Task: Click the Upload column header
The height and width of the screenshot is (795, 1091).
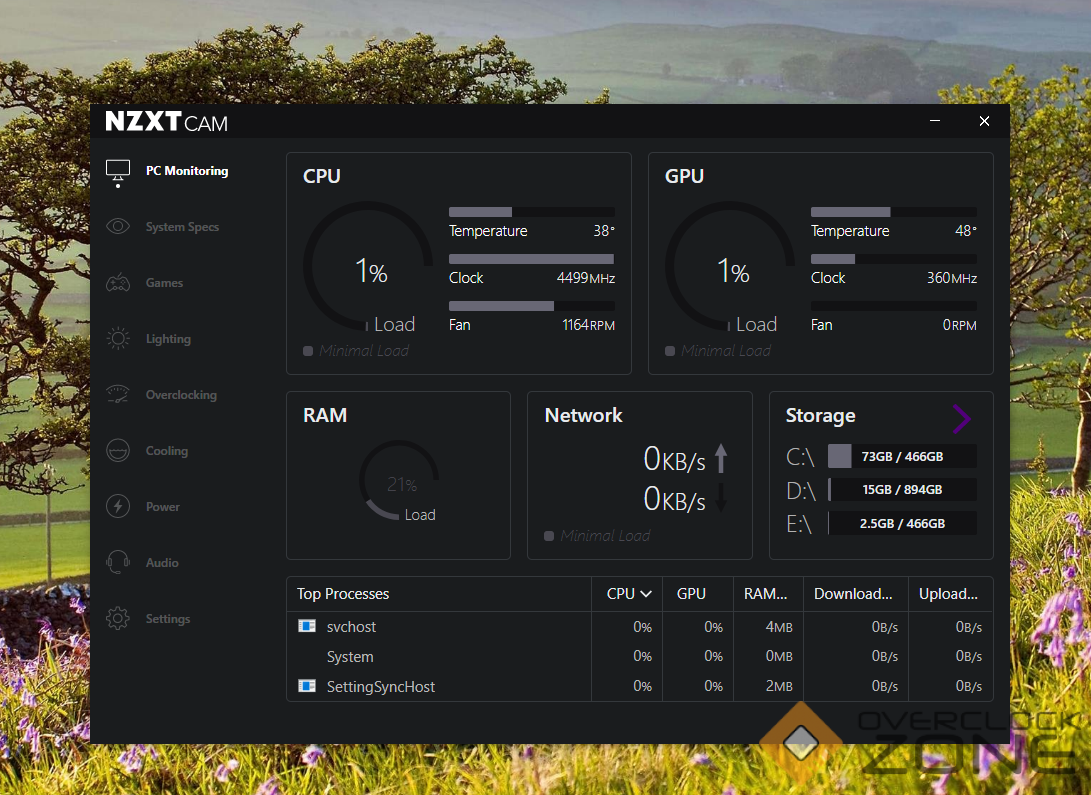Action: [948, 594]
